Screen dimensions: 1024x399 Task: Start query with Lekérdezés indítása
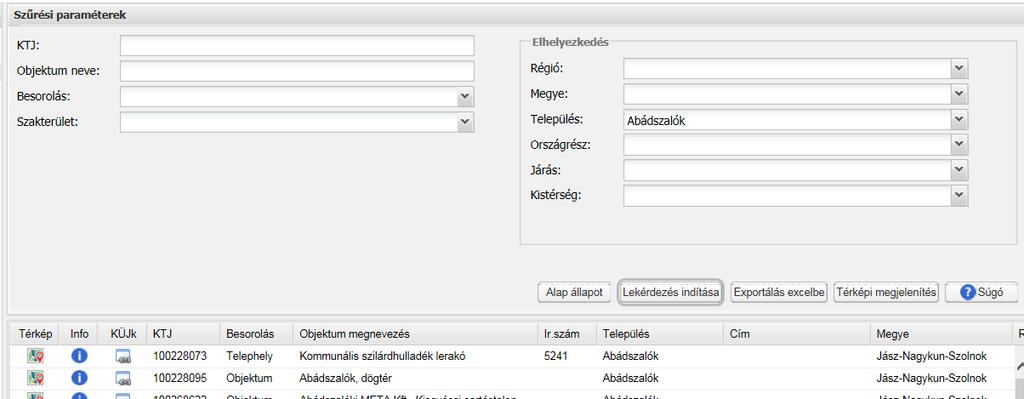point(671,293)
